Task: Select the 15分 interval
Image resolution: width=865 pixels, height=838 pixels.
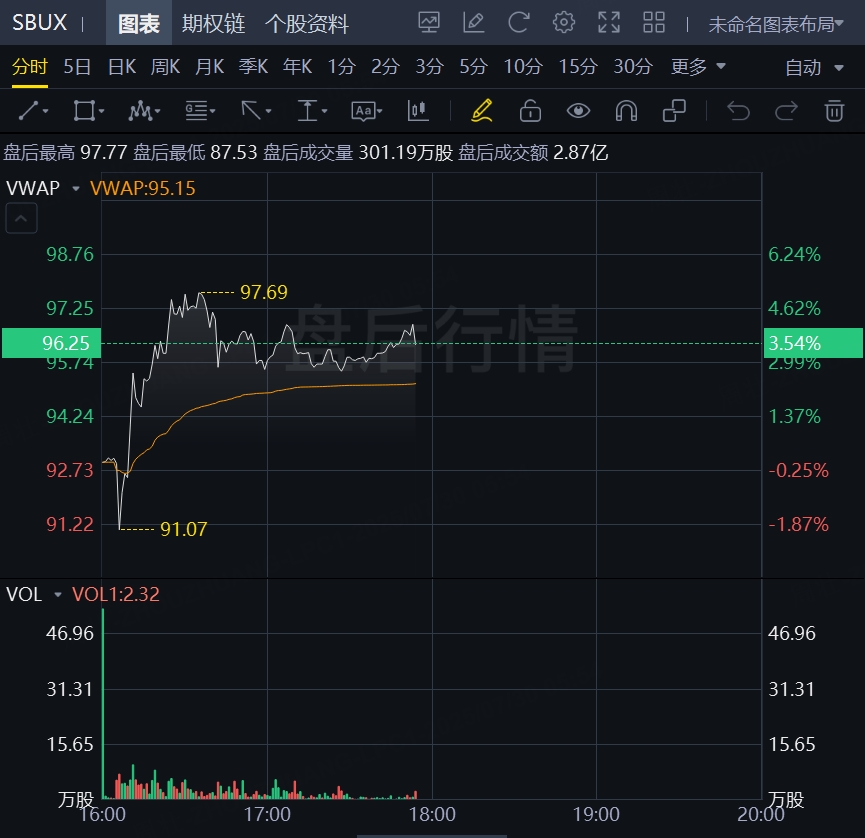Action: click(578, 67)
